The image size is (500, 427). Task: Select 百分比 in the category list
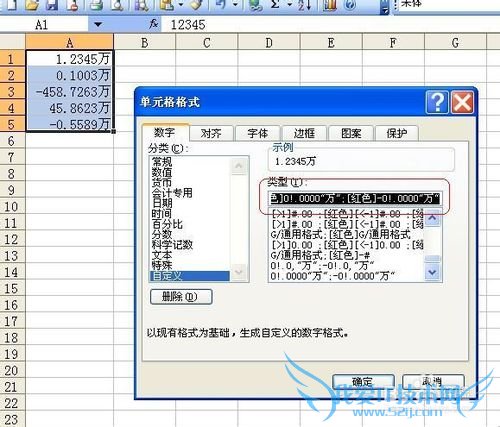[167, 224]
